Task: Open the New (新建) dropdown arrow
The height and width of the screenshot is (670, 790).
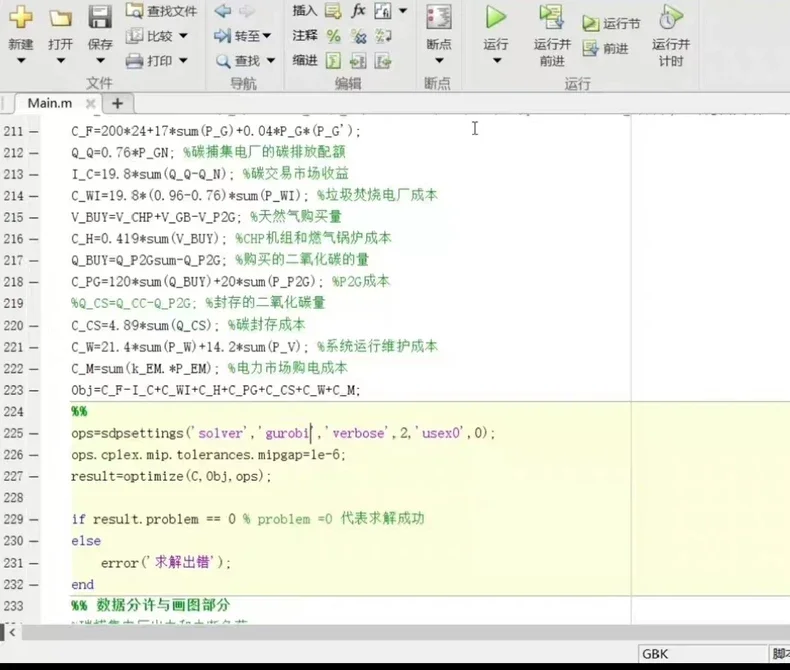Action: [x=21, y=61]
